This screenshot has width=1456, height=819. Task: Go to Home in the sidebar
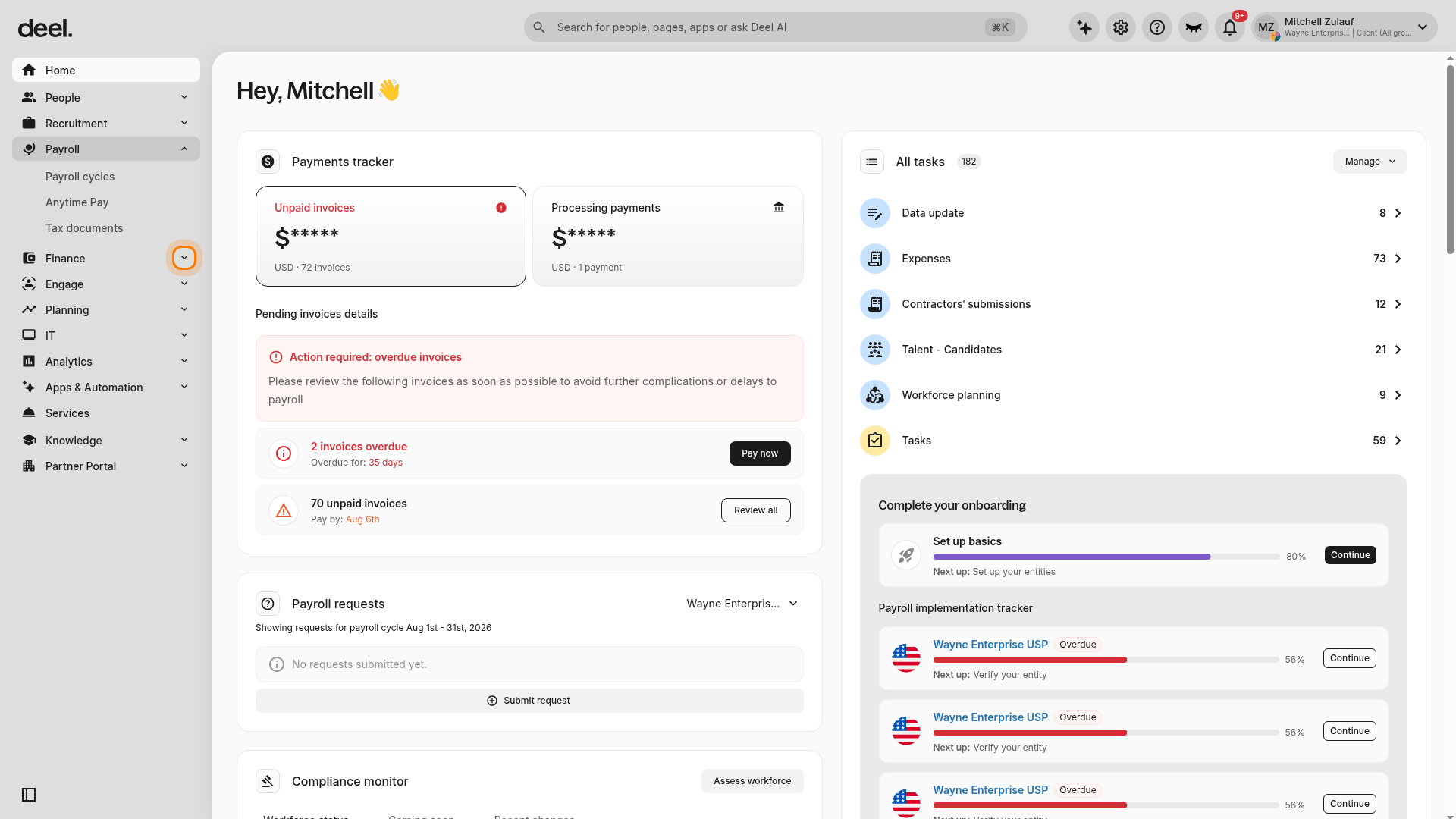(106, 70)
